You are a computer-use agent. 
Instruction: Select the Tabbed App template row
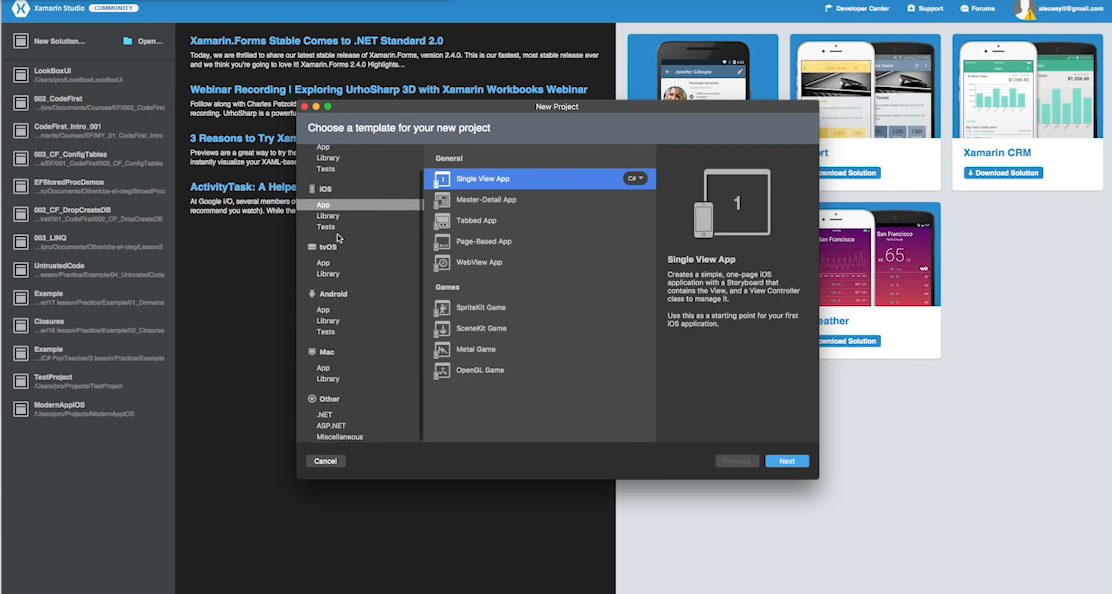pyautogui.click(x=540, y=220)
